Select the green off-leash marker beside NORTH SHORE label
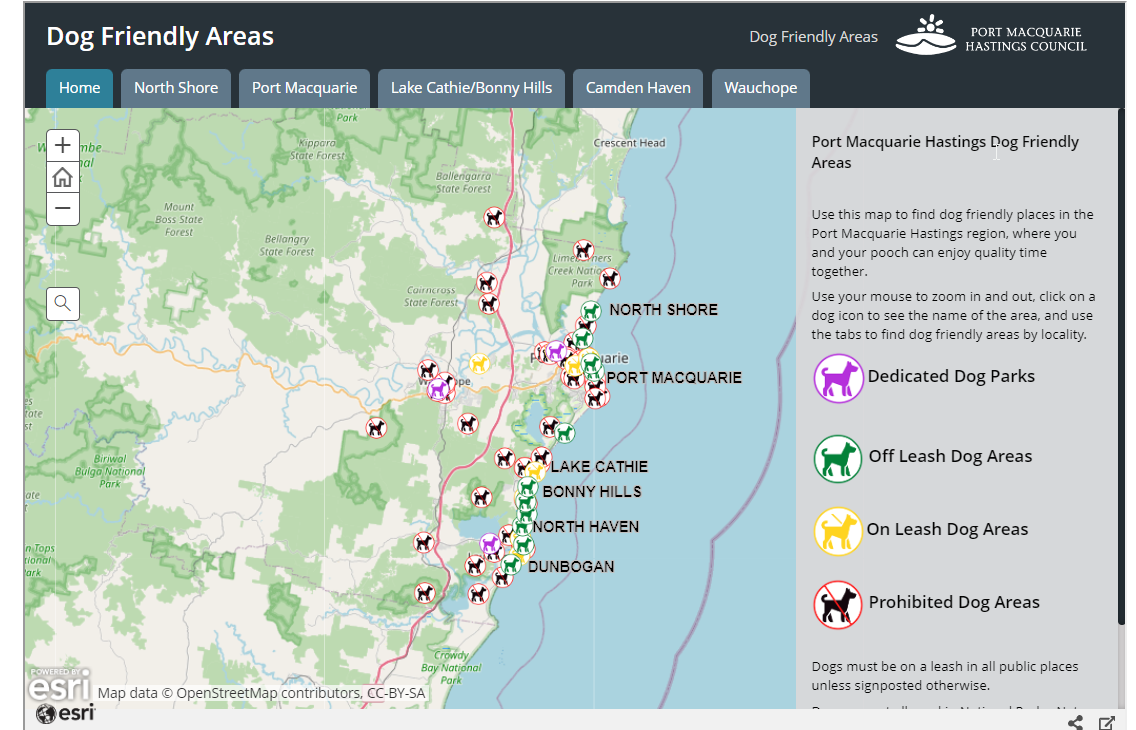Viewport: 1136px width, 730px height. [x=591, y=311]
